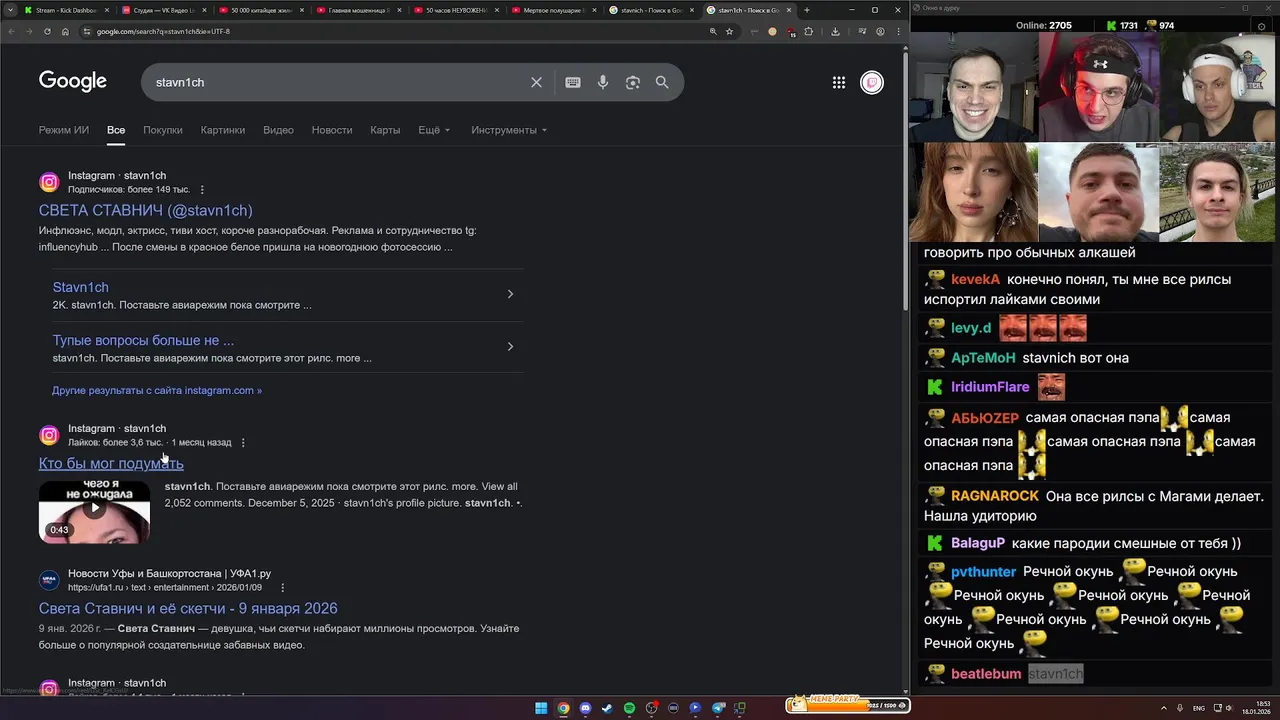Click the Instagram favicon of first result
This screenshot has width=1280, height=720.
(x=49, y=182)
